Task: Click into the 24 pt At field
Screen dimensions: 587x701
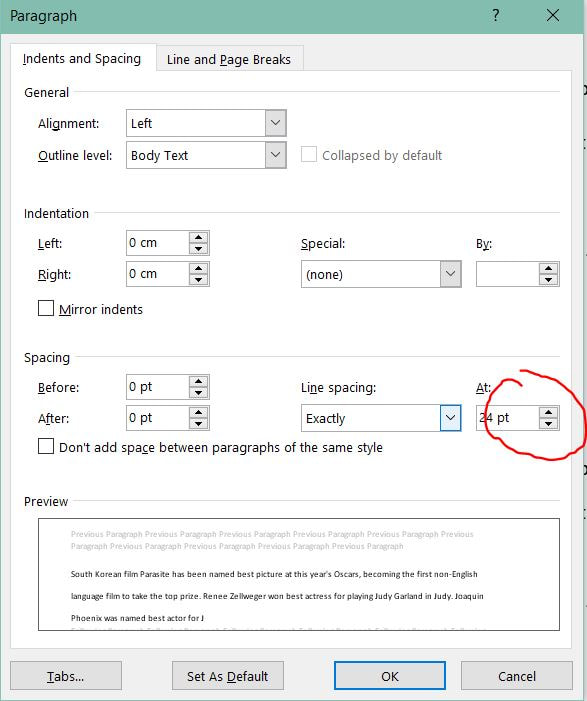Action: [x=507, y=418]
